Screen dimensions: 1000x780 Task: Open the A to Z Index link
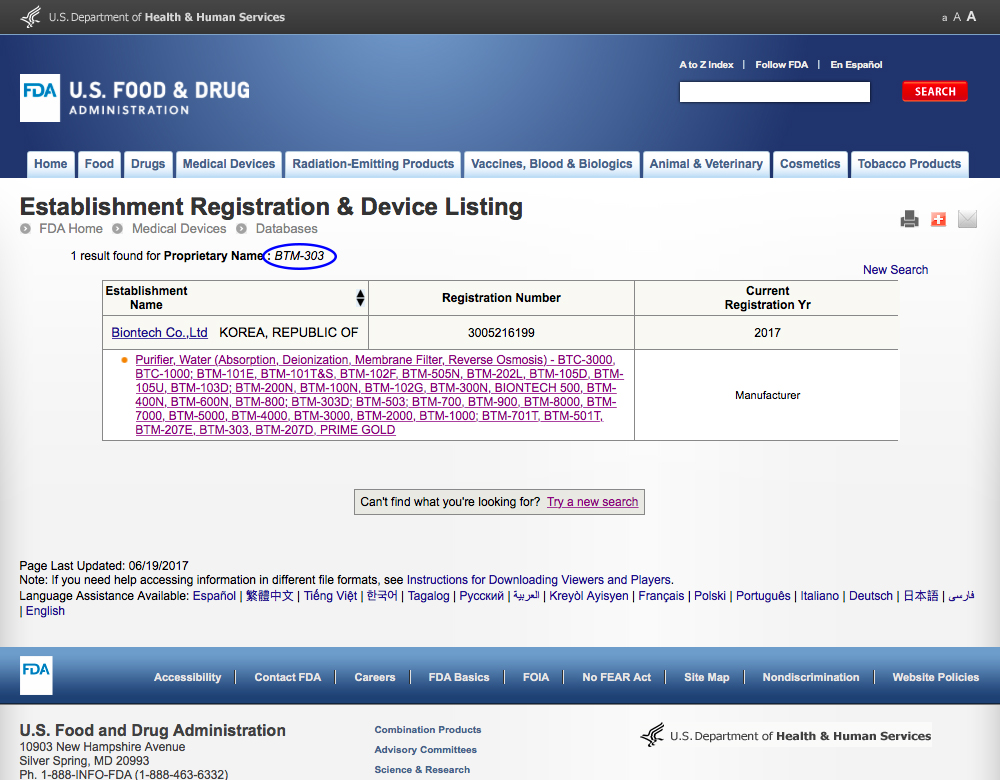(706, 65)
